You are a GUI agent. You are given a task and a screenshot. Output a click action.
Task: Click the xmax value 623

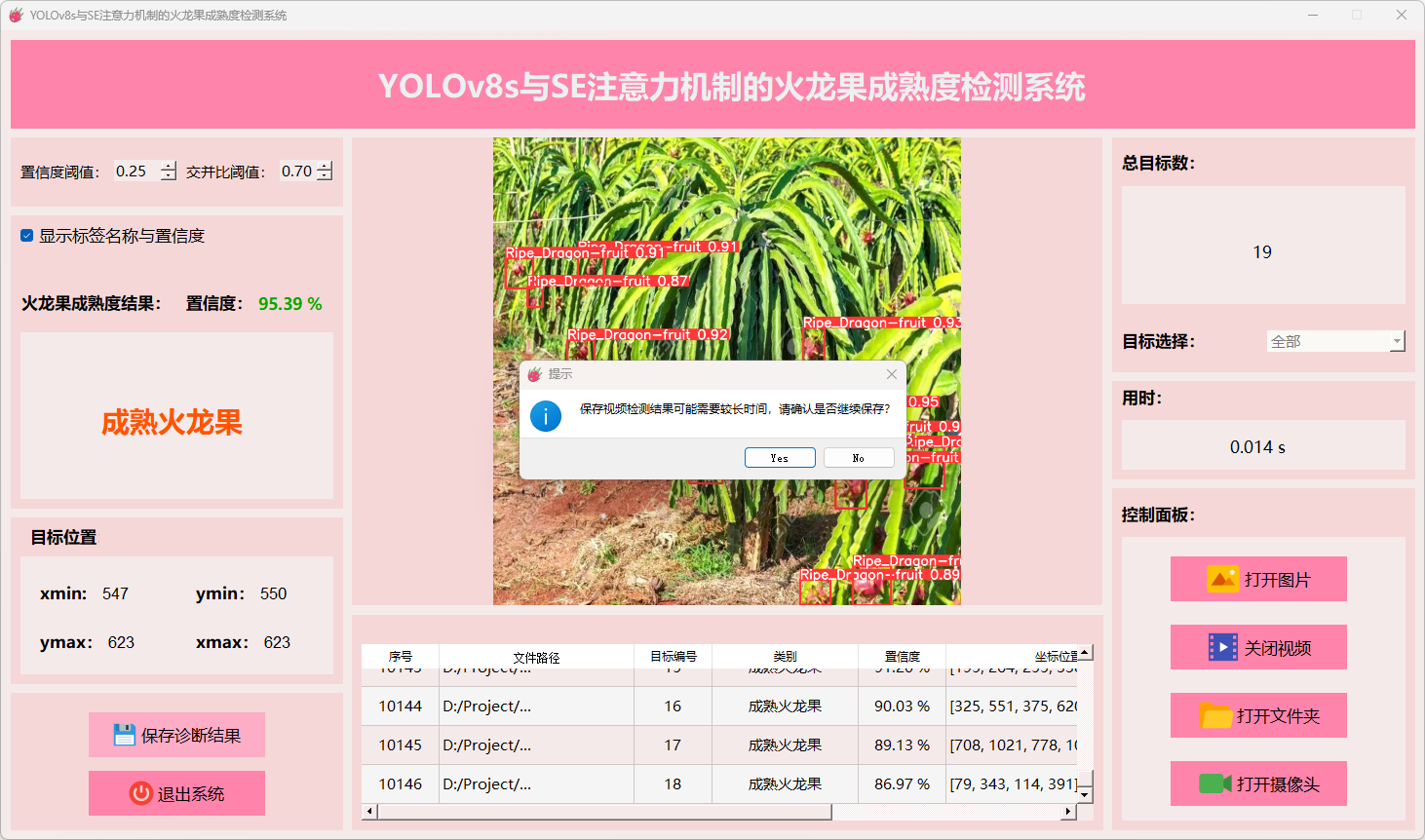point(277,642)
